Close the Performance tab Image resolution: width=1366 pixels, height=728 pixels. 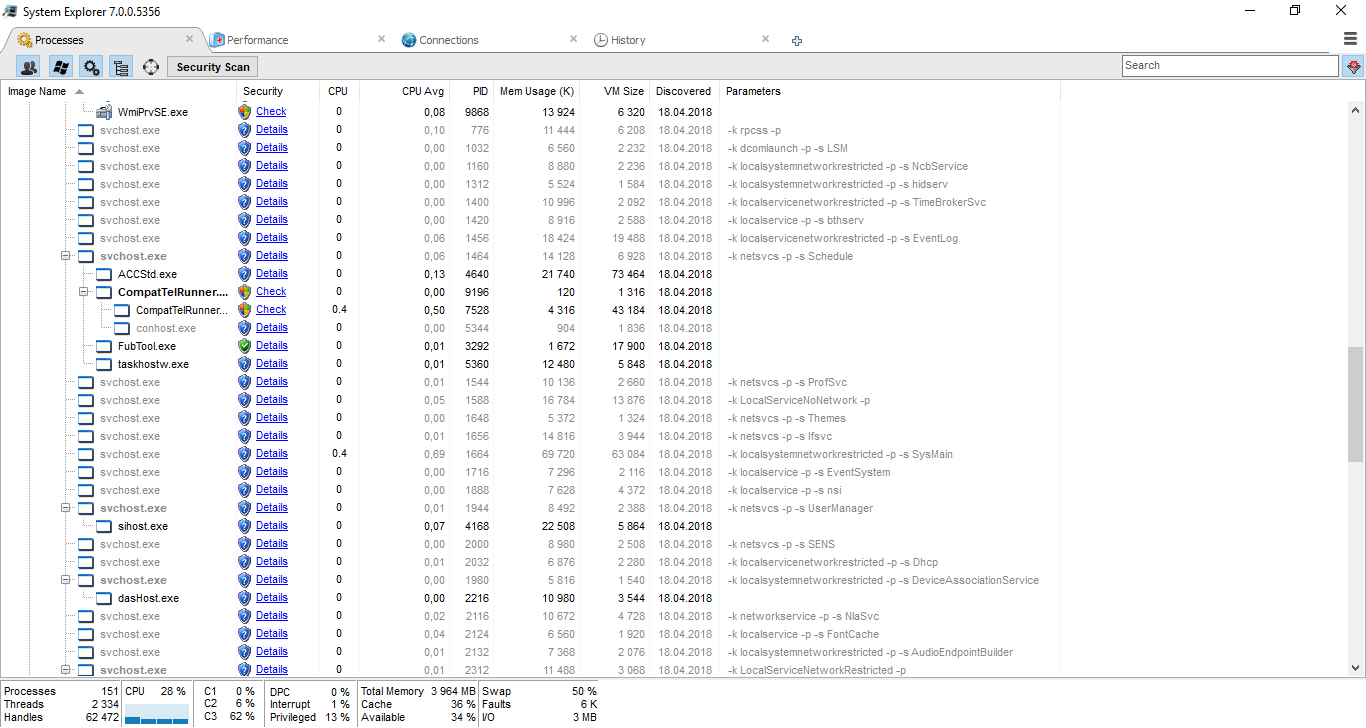[381, 39]
